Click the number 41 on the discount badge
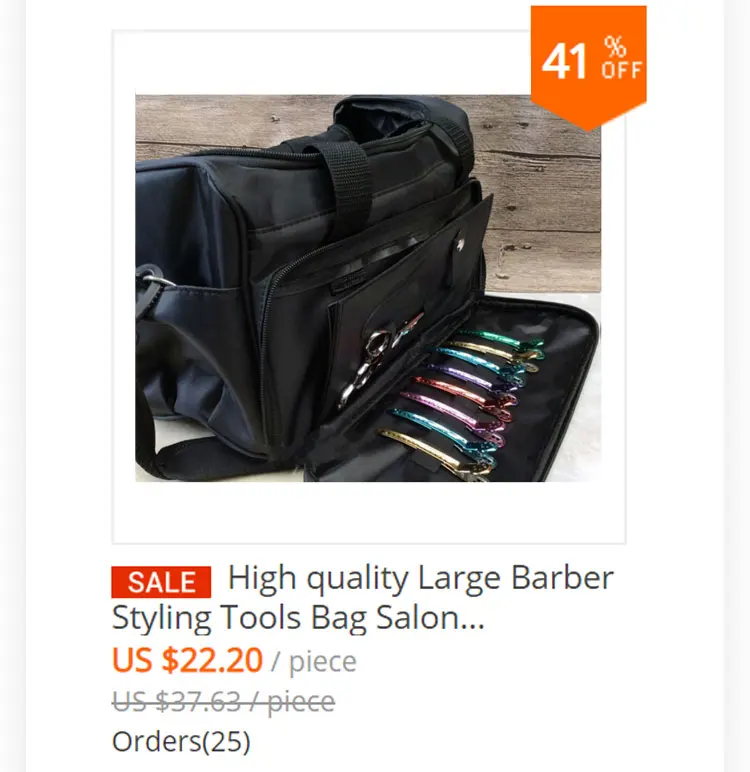The height and width of the screenshot is (772, 750). point(564,62)
